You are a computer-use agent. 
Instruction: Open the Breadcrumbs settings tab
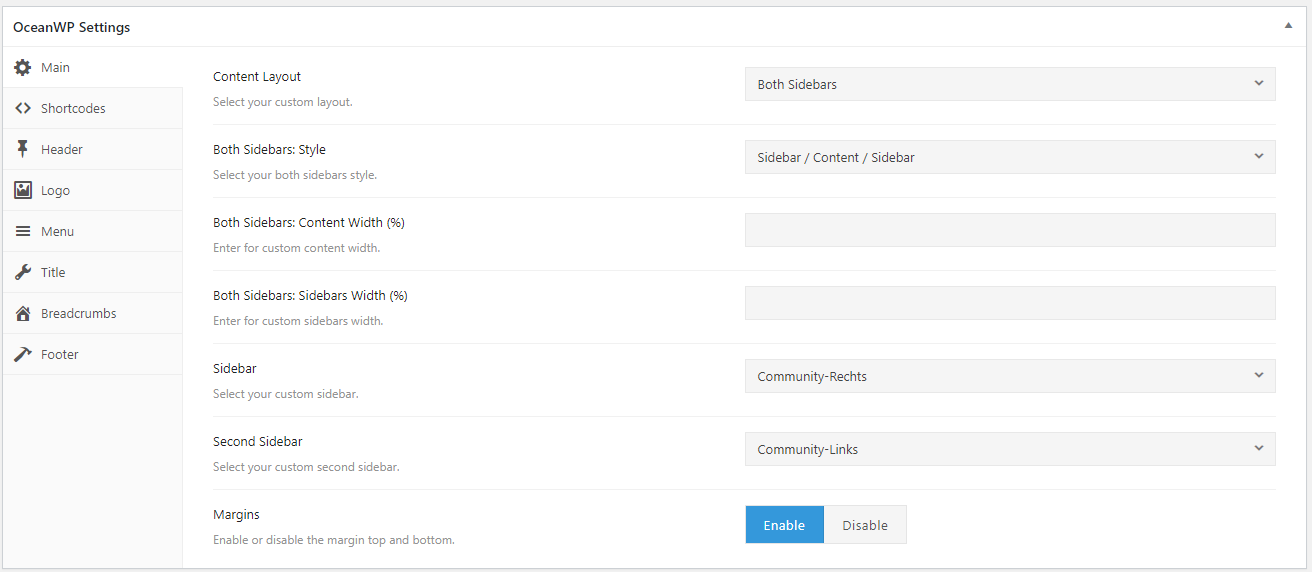coord(78,313)
